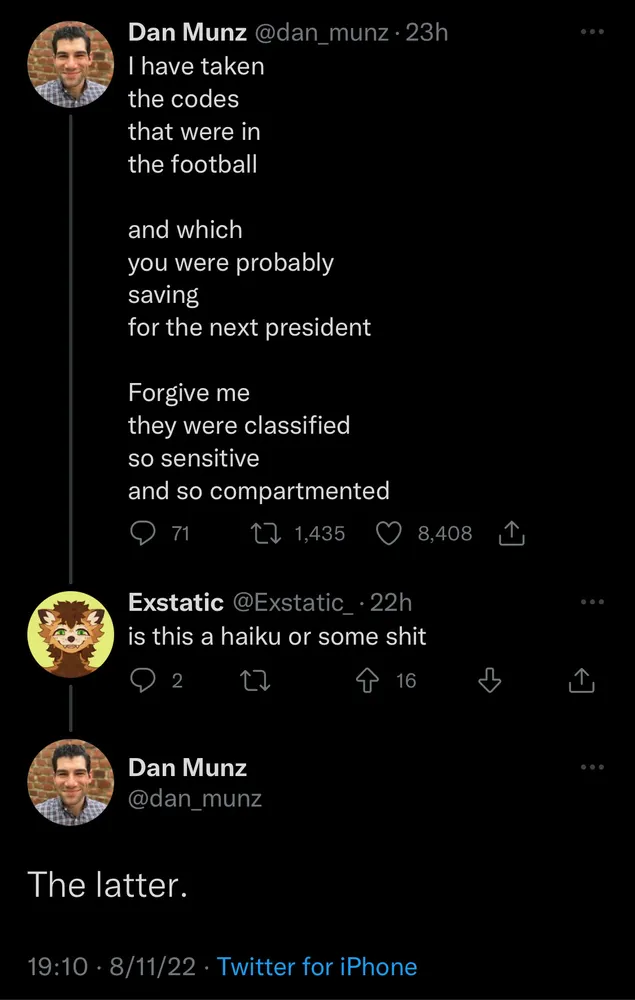
Task: Open Exstatic's profile via username
Action: tap(176, 602)
